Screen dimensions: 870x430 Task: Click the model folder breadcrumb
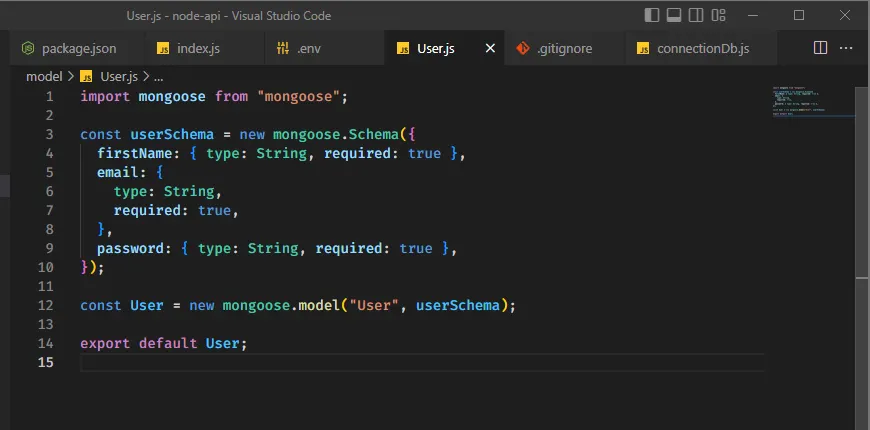tap(44, 77)
